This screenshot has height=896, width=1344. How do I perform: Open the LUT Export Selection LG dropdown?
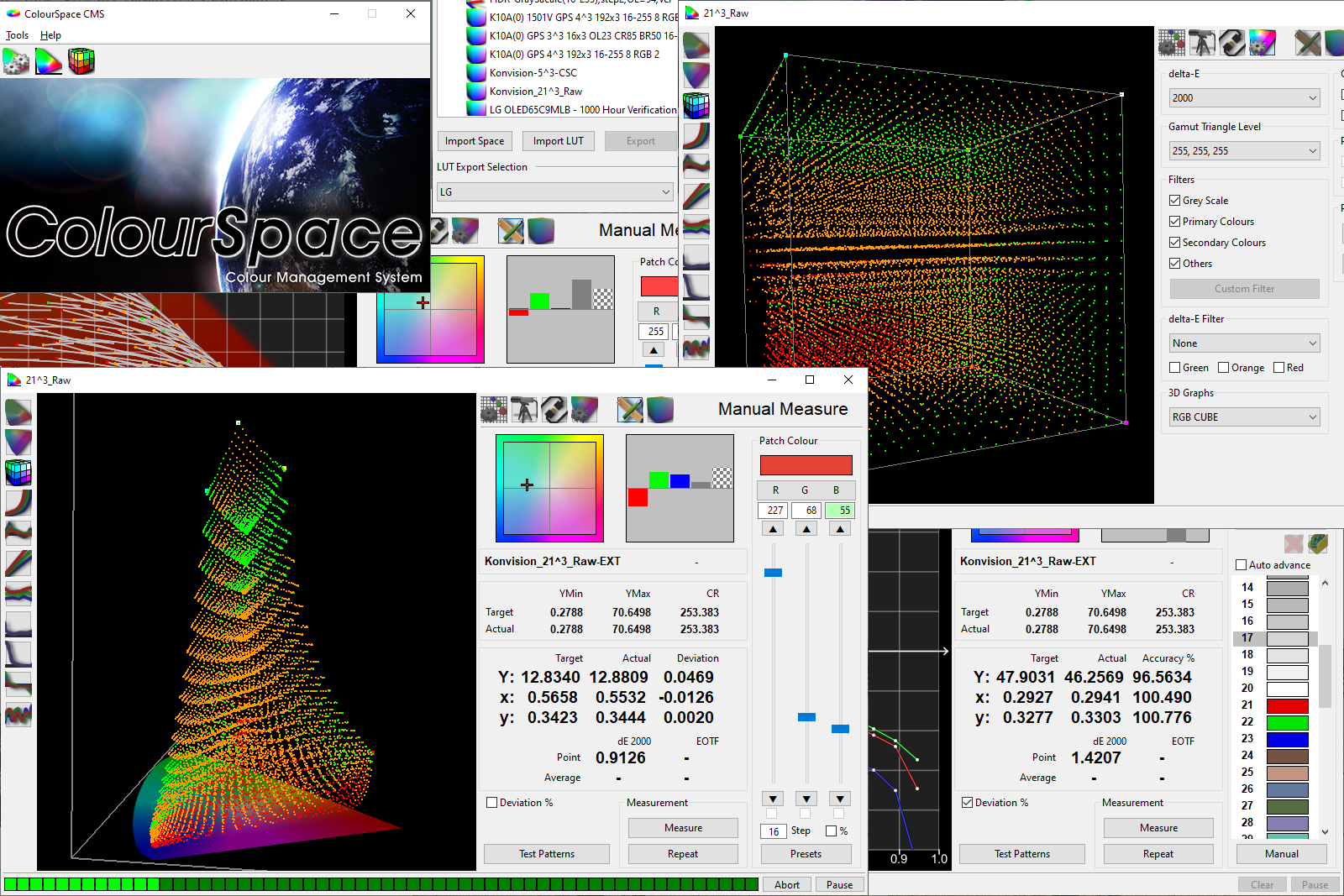coord(554,192)
